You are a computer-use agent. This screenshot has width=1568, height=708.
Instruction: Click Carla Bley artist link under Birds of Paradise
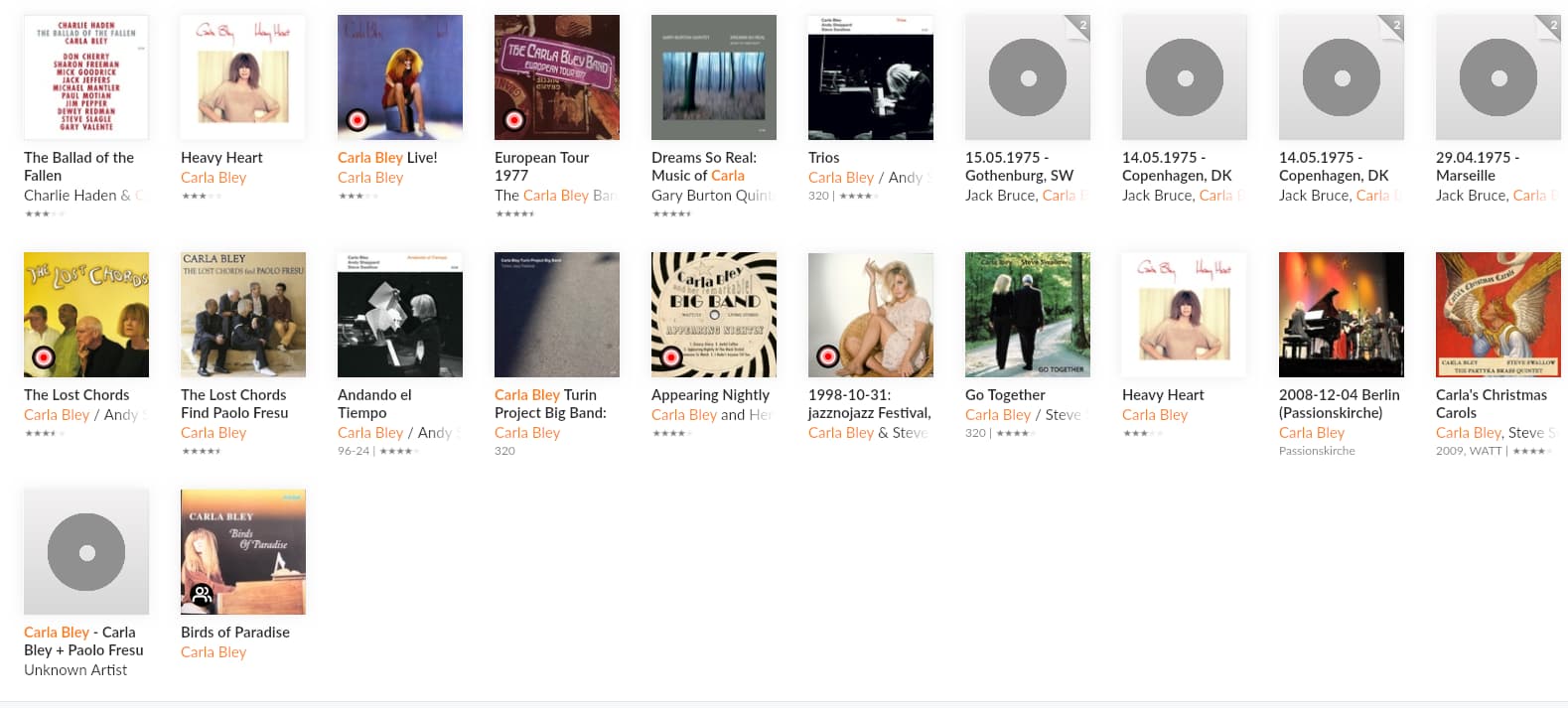pos(214,651)
